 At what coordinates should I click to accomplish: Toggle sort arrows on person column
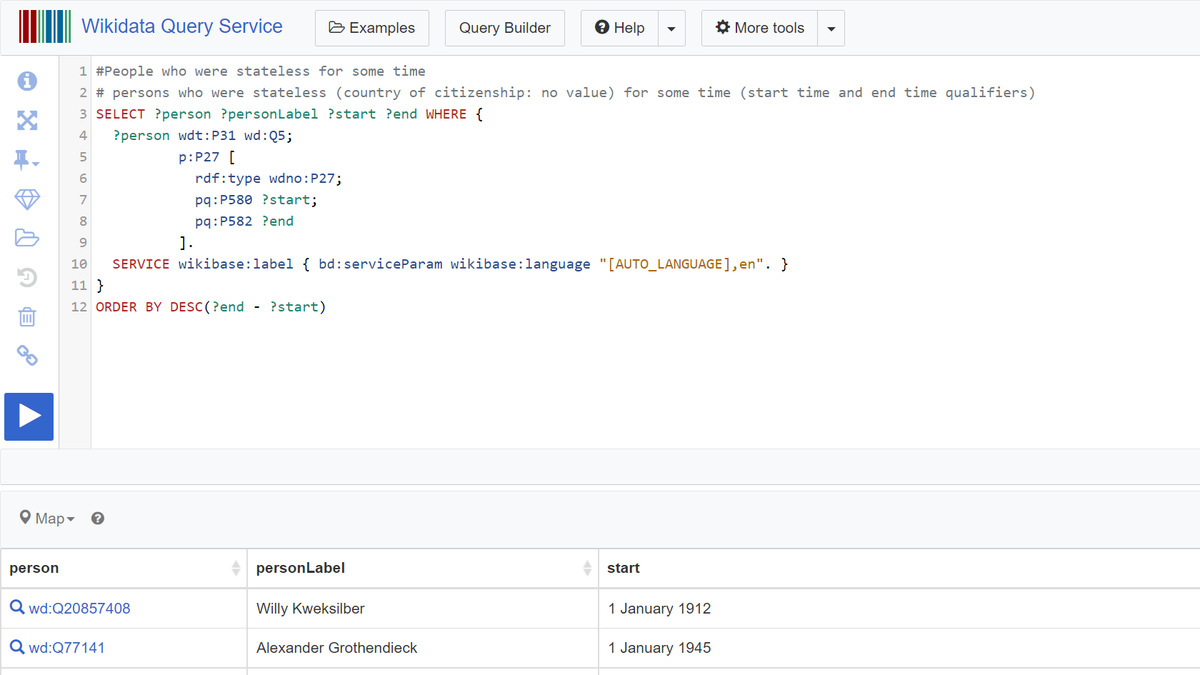coord(236,568)
